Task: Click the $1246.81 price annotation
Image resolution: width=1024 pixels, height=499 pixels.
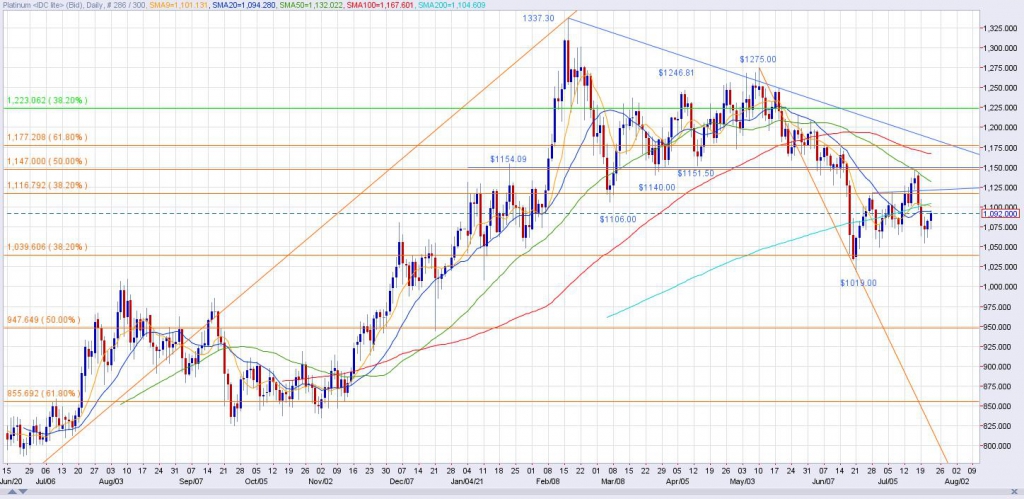Action: pyautogui.click(x=676, y=72)
